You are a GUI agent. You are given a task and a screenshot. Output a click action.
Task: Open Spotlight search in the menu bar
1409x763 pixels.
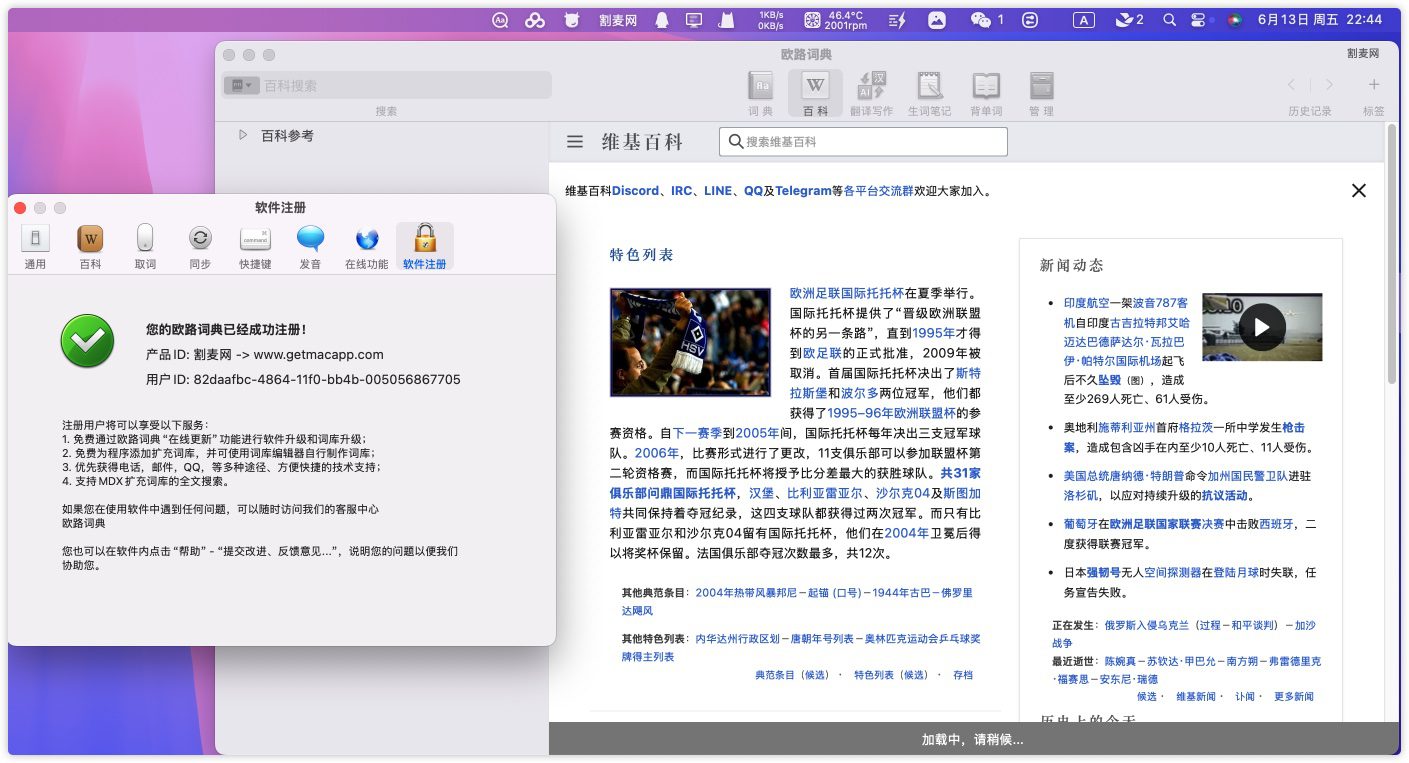click(x=1169, y=20)
